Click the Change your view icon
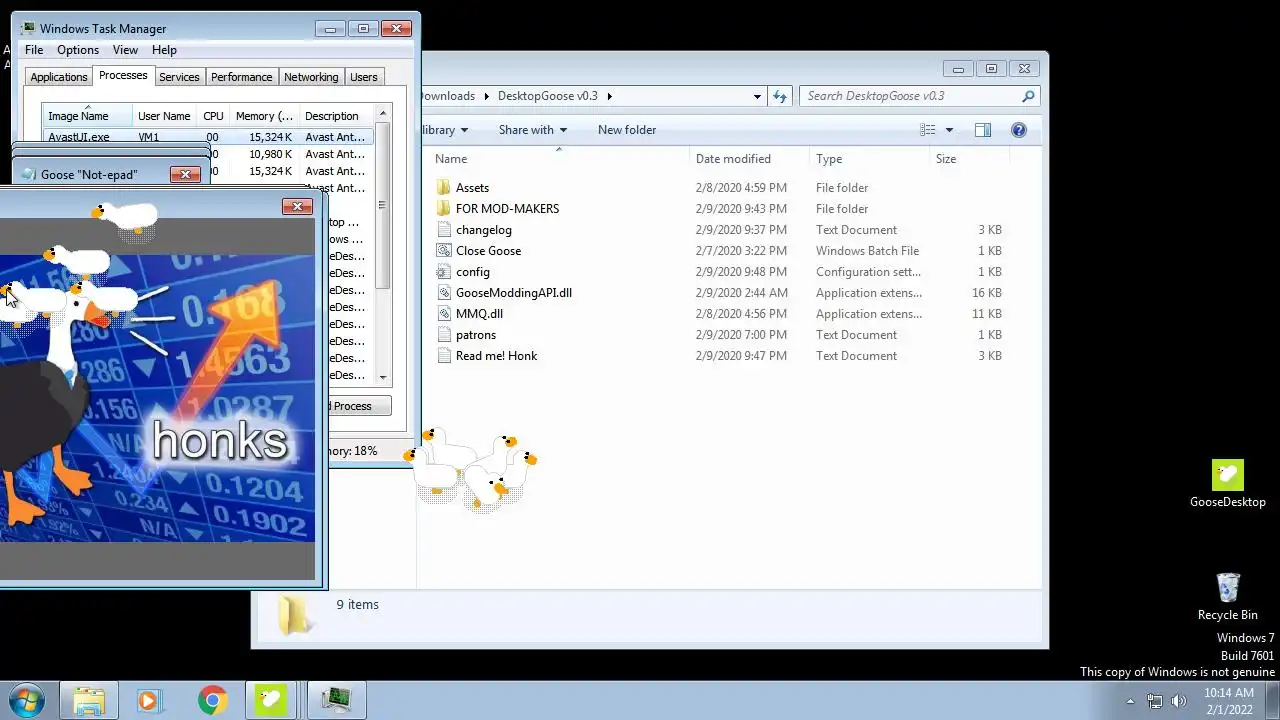The width and height of the screenshot is (1280, 720). click(928, 130)
